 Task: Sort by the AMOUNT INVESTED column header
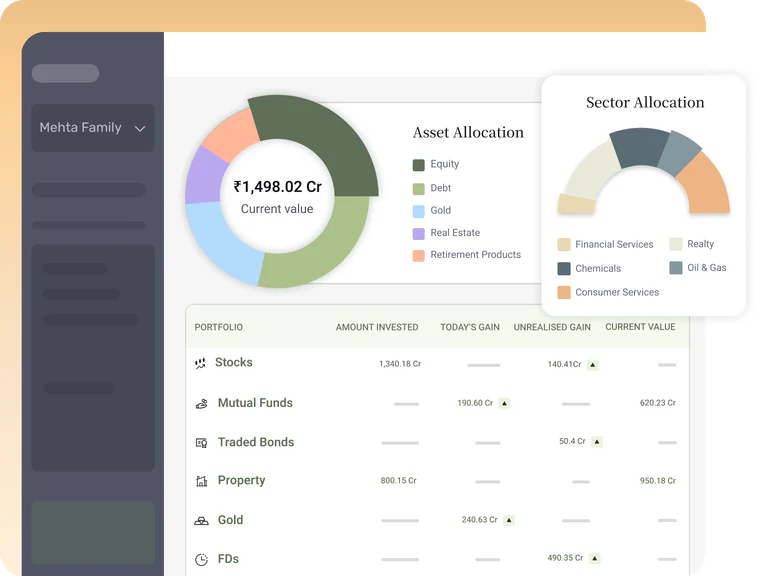(x=377, y=327)
